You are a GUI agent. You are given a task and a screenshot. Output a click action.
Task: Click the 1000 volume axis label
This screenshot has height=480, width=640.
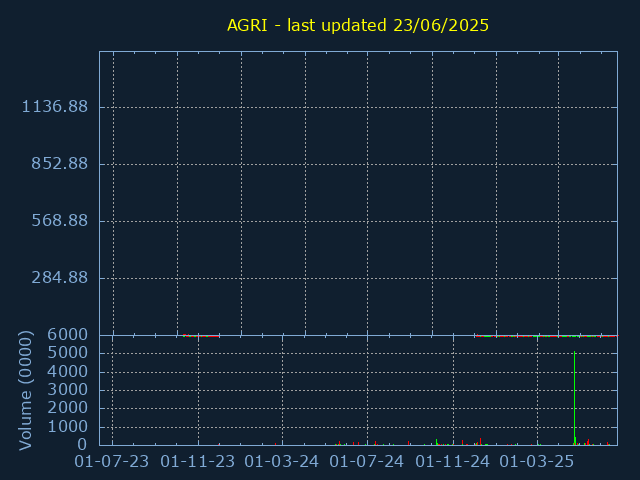(67, 427)
